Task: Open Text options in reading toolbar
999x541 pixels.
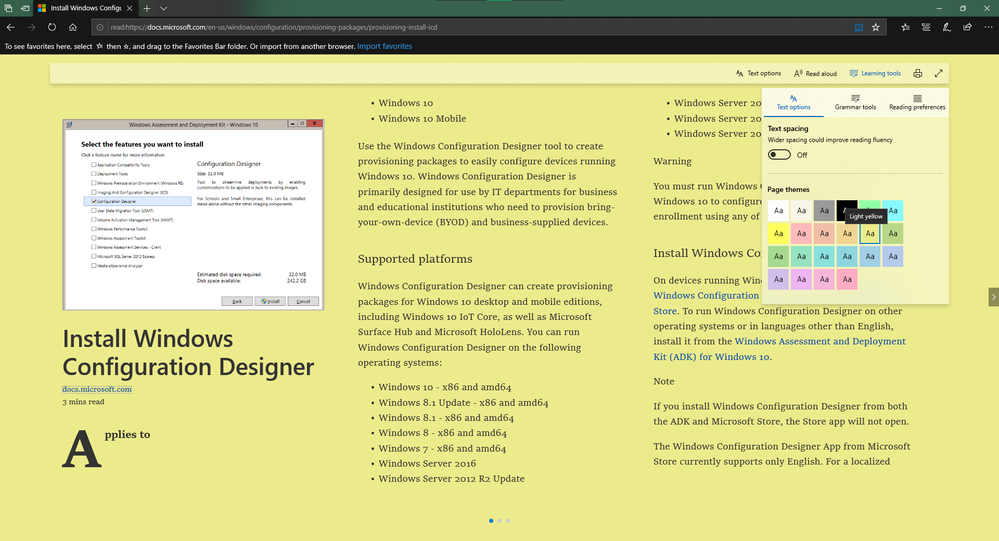Action: (x=758, y=73)
